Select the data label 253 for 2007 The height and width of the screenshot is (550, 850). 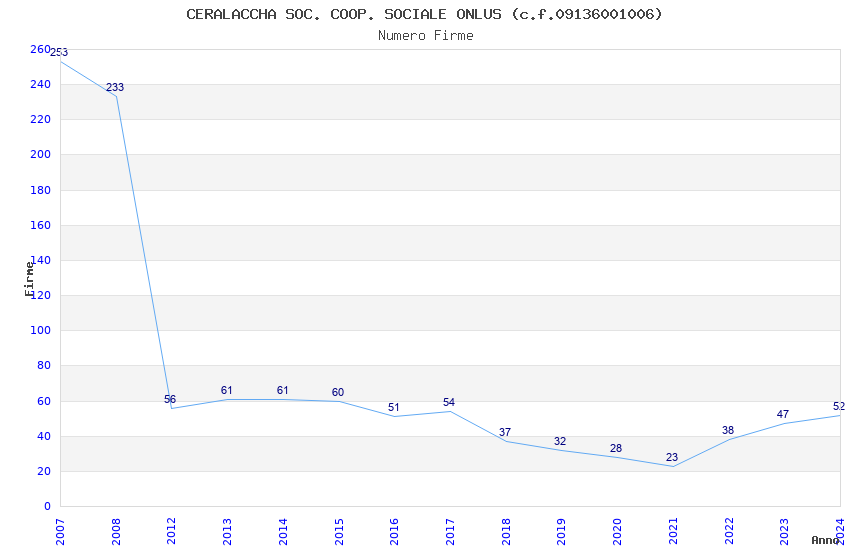click(59, 53)
